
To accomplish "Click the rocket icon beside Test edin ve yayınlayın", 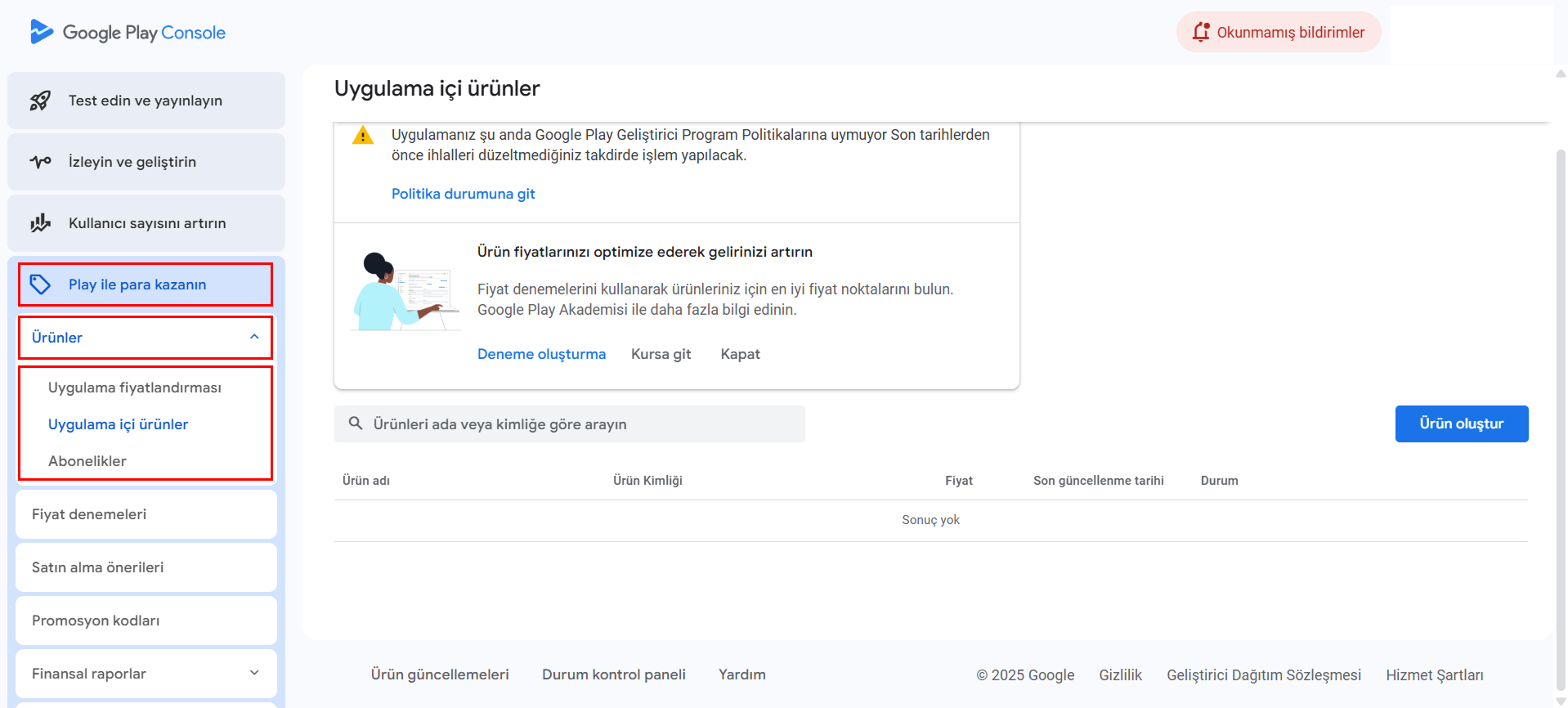I will pyautogui.click(x=40, y=101).
